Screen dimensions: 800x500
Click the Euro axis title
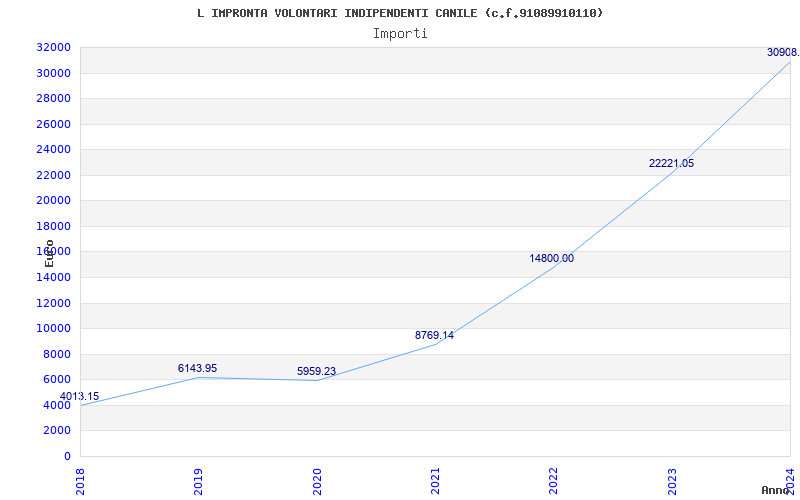(49, 253)
